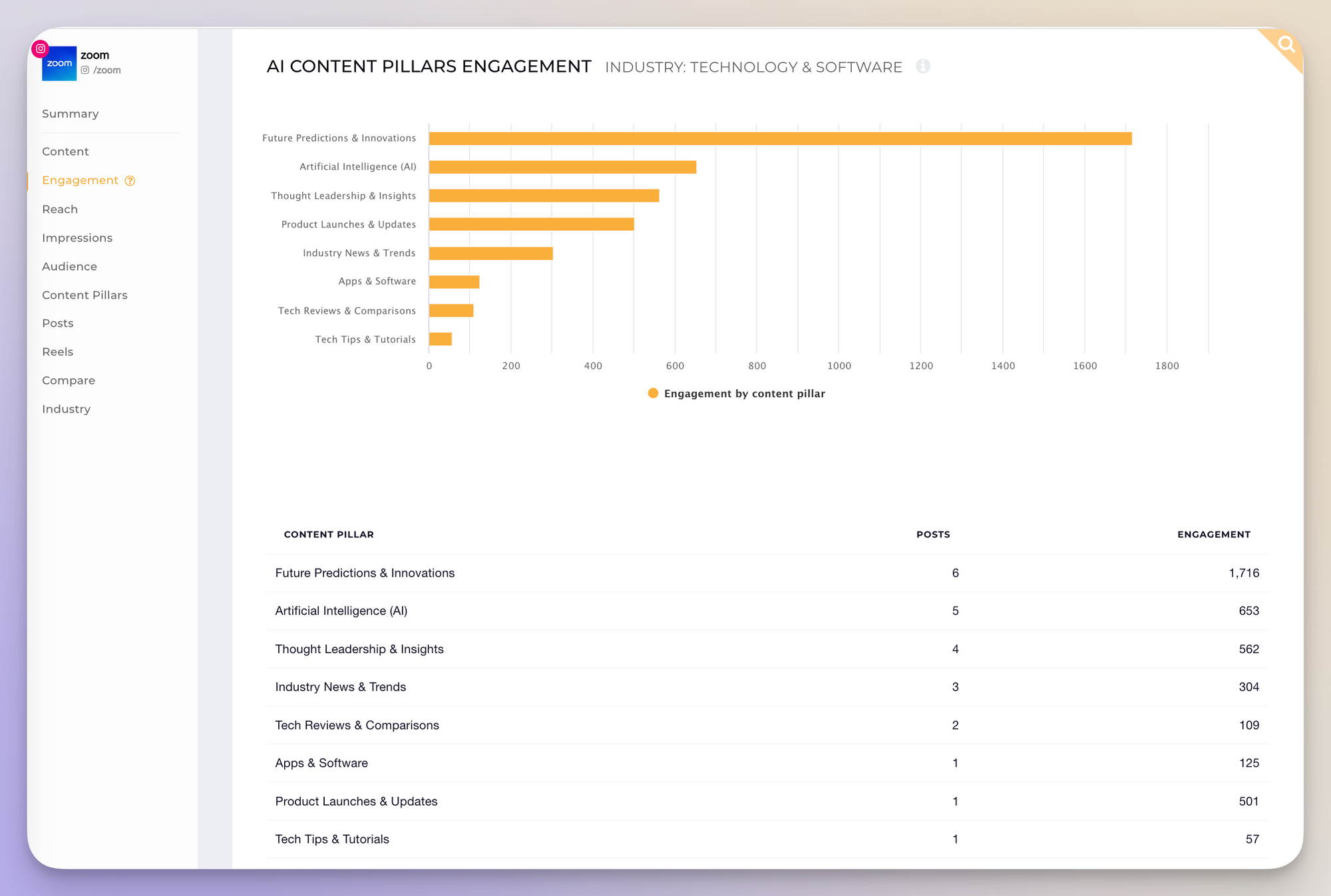Click the 653 engagement value
Image resolution: width=1331 pixels, height=896 pixels.
pyautogui.click(x=1248, y=611)
